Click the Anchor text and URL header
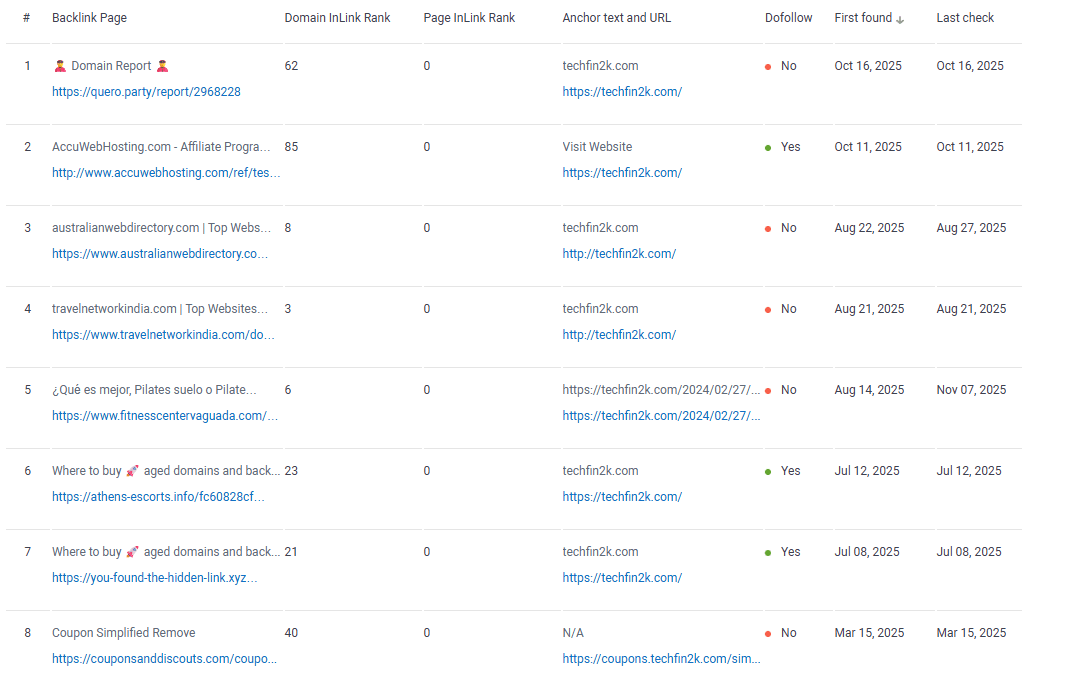The width and height of the screenshot is (1085, 697). pos(617,17)
